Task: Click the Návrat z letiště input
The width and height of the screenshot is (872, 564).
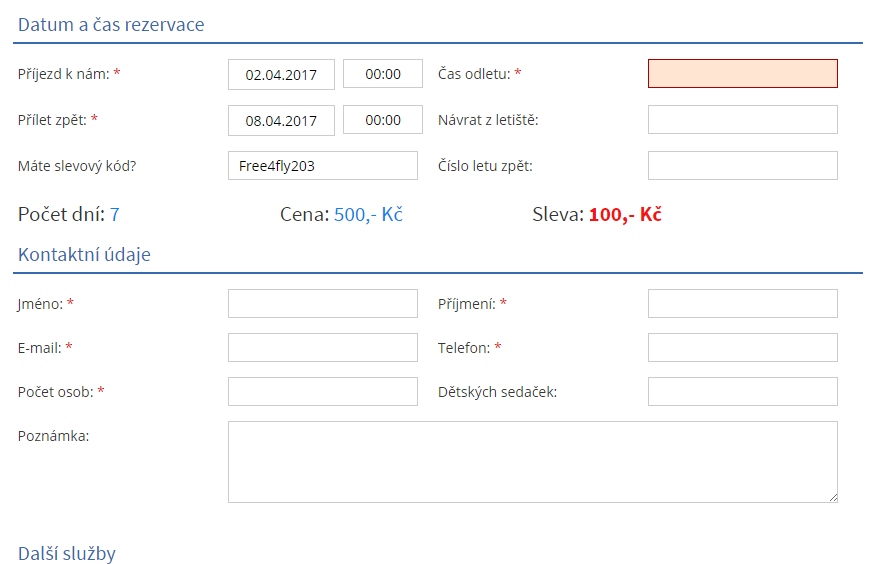Action: tap(742, 120)
